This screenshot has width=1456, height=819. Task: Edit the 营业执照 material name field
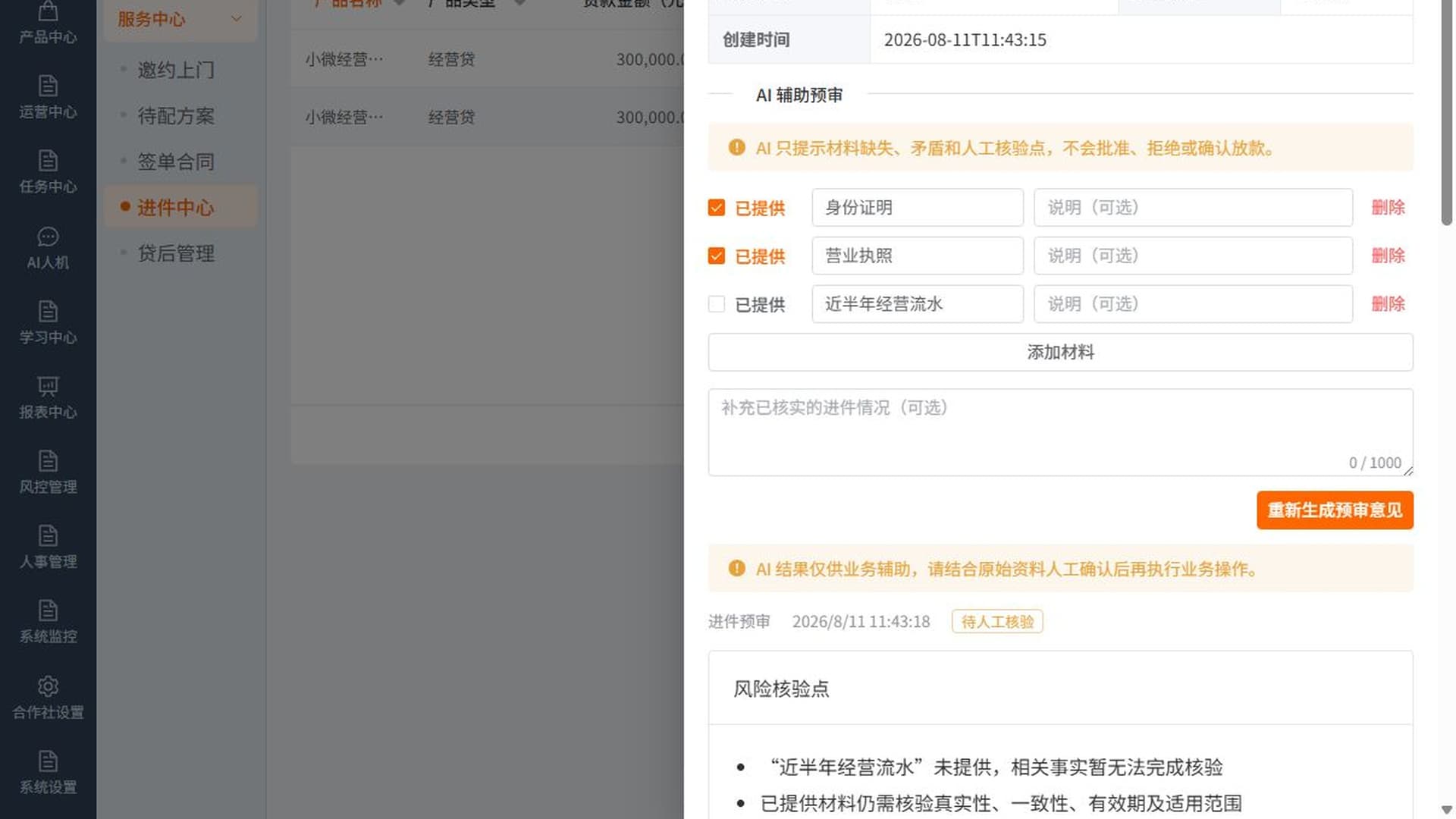point(918,256)
